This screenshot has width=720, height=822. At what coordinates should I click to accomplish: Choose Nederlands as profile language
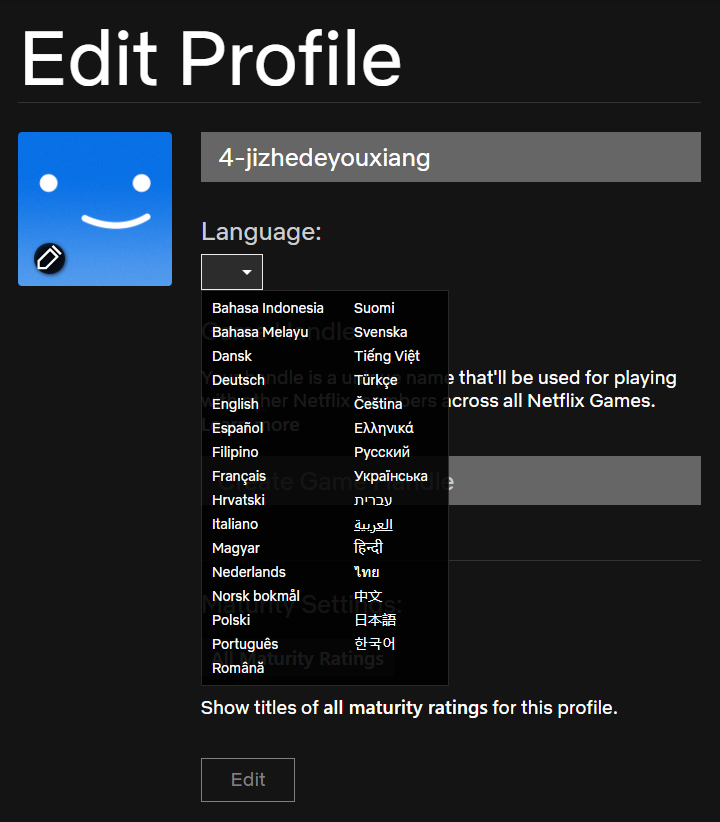click(x=249, y=572)
